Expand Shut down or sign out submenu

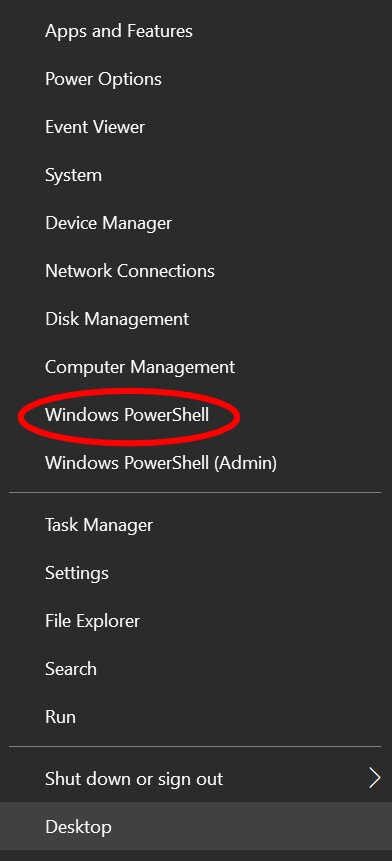point(196,778)
